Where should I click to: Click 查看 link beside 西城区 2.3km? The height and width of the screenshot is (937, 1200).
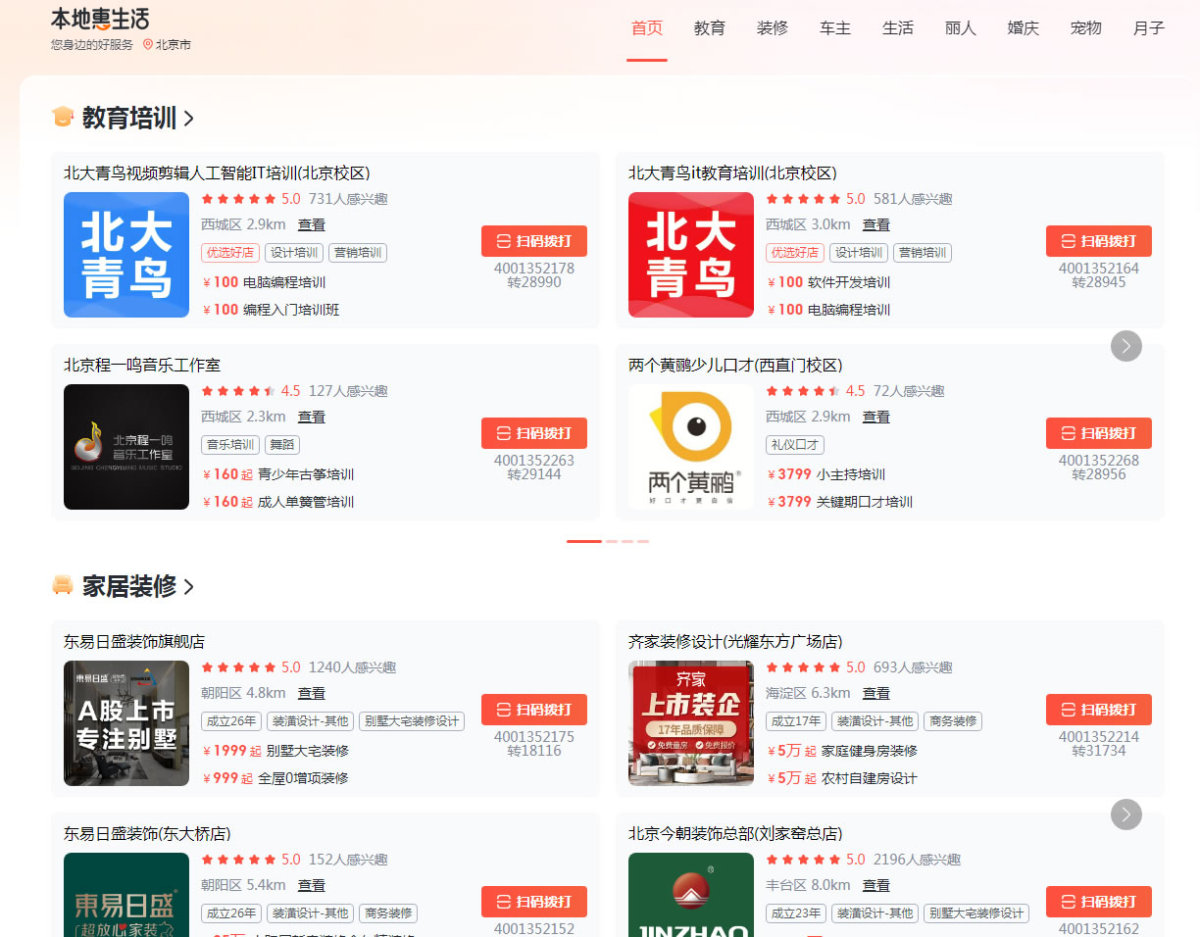tap(311, 417)
